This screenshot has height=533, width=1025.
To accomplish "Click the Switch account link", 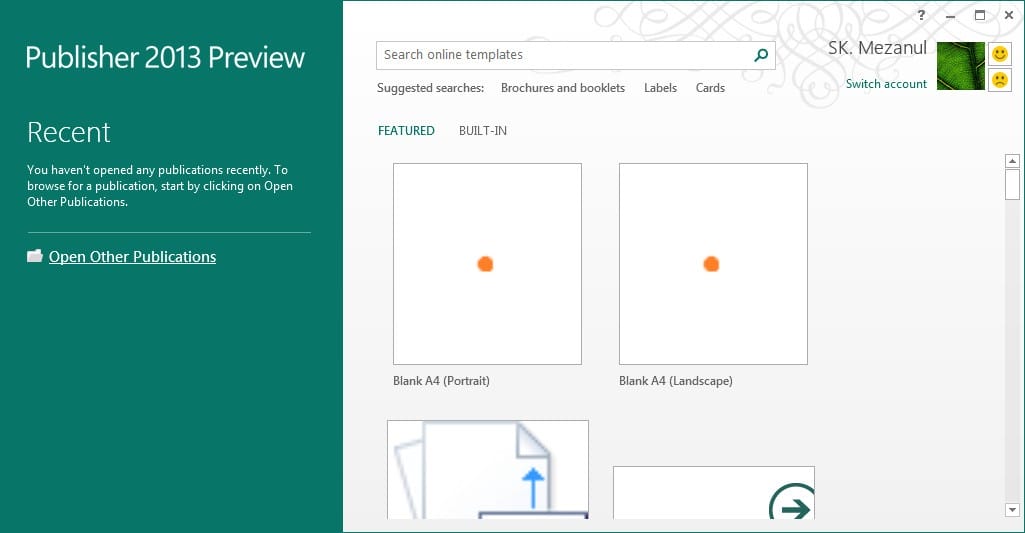I will click(x=886, y=84).
